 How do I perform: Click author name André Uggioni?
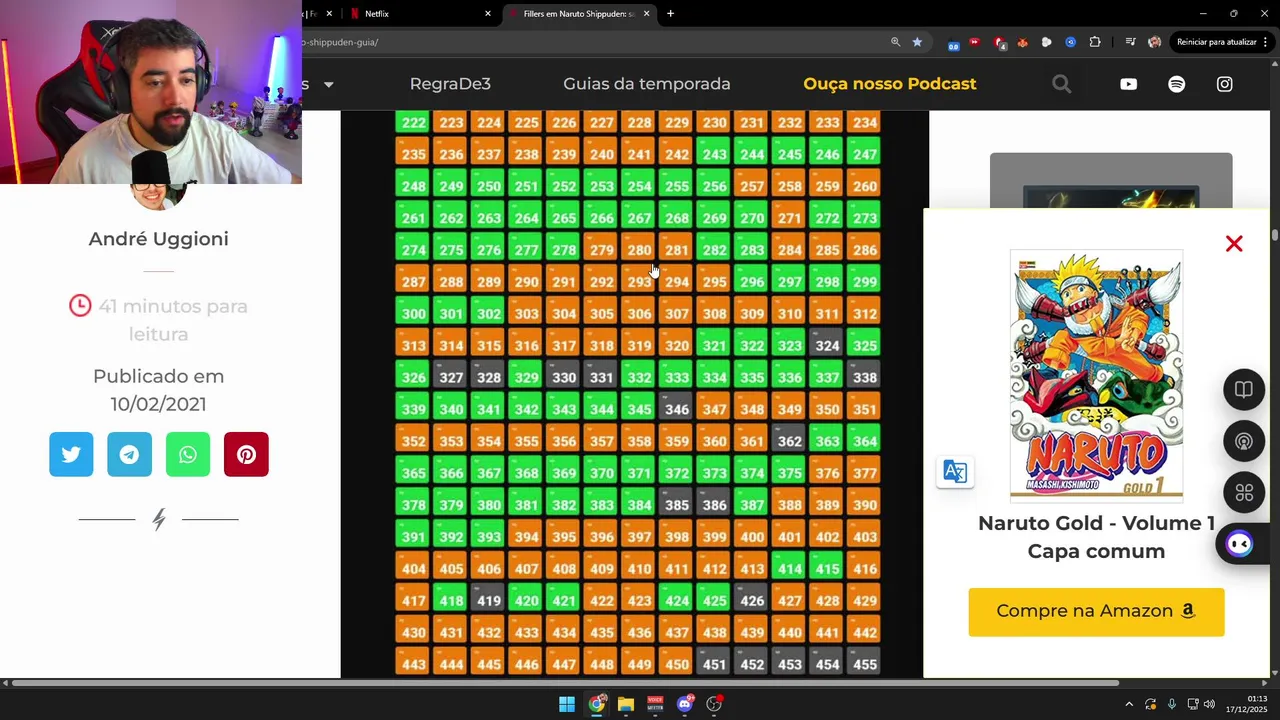(158, 239)
